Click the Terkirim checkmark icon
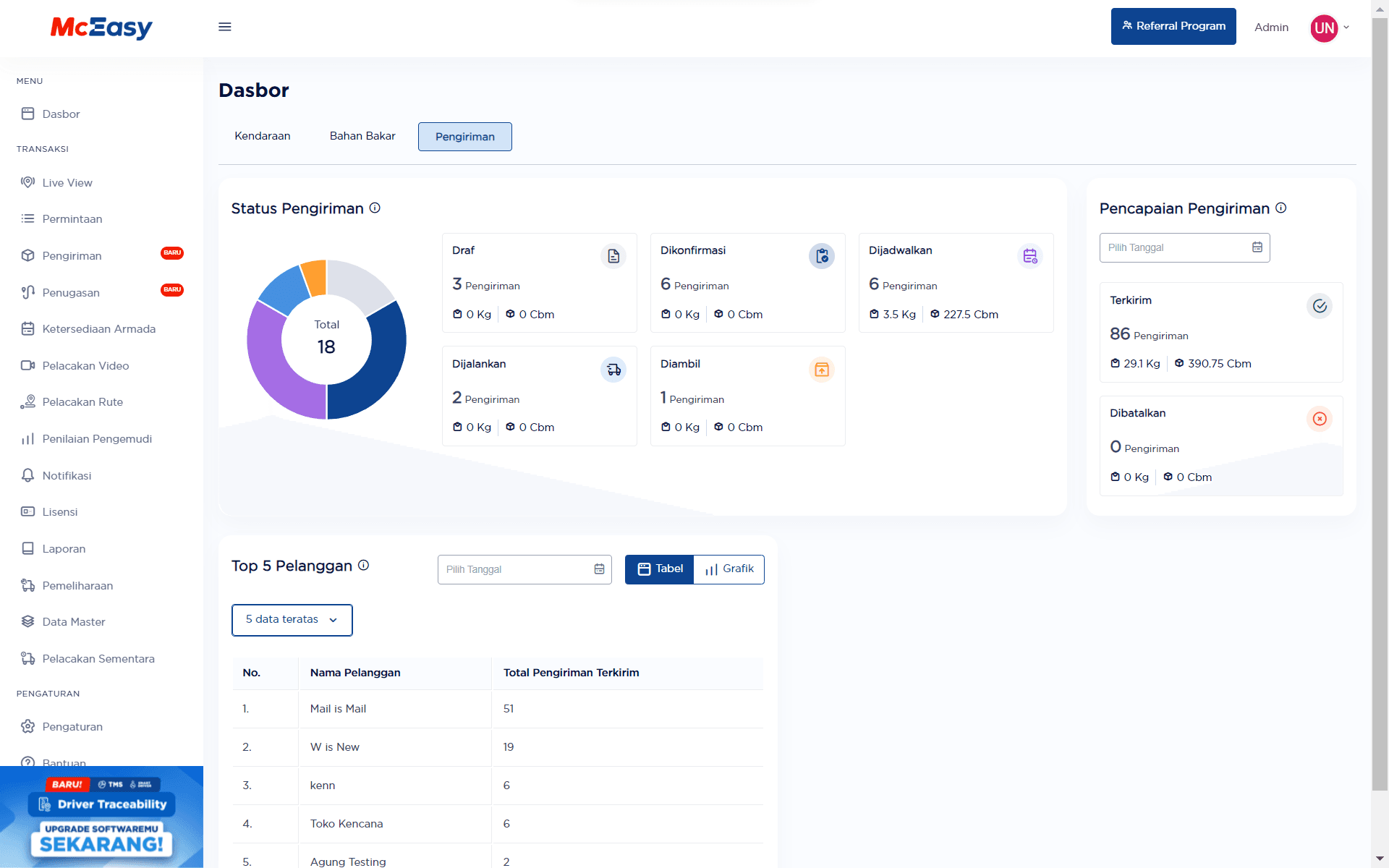This screenshot has height=868, width=1389. coord(1320,306)
